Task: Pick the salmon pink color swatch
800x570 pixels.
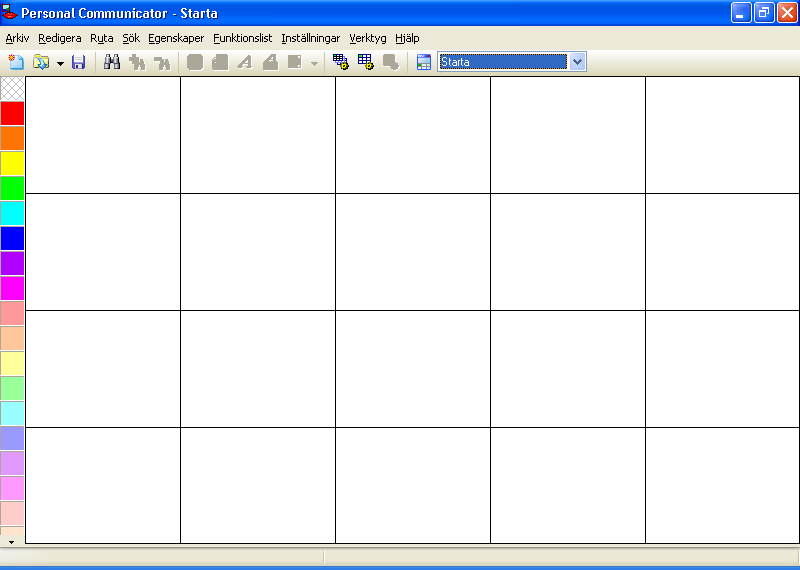Action: (12, 313)
